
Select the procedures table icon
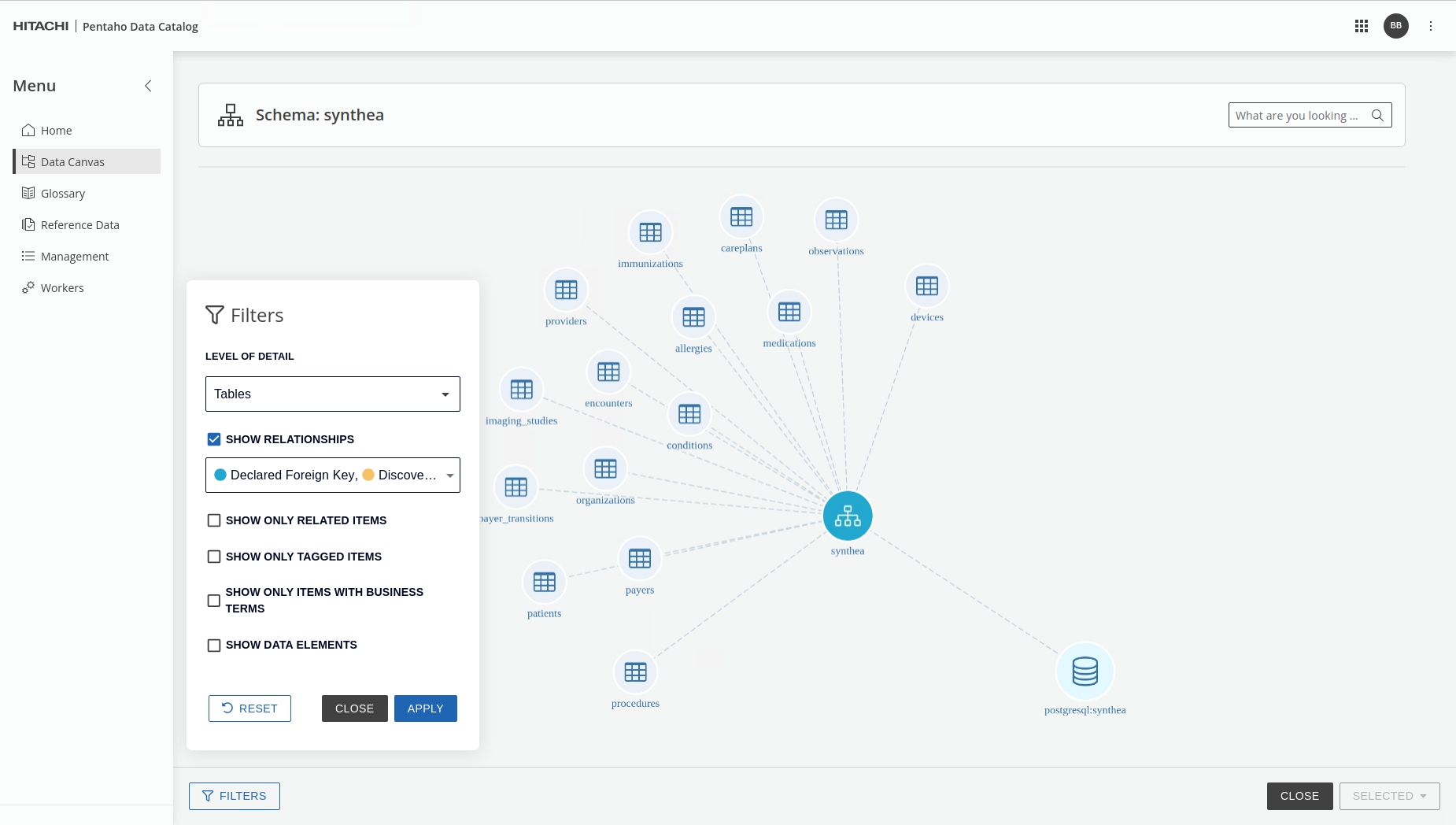pos(635,672)
